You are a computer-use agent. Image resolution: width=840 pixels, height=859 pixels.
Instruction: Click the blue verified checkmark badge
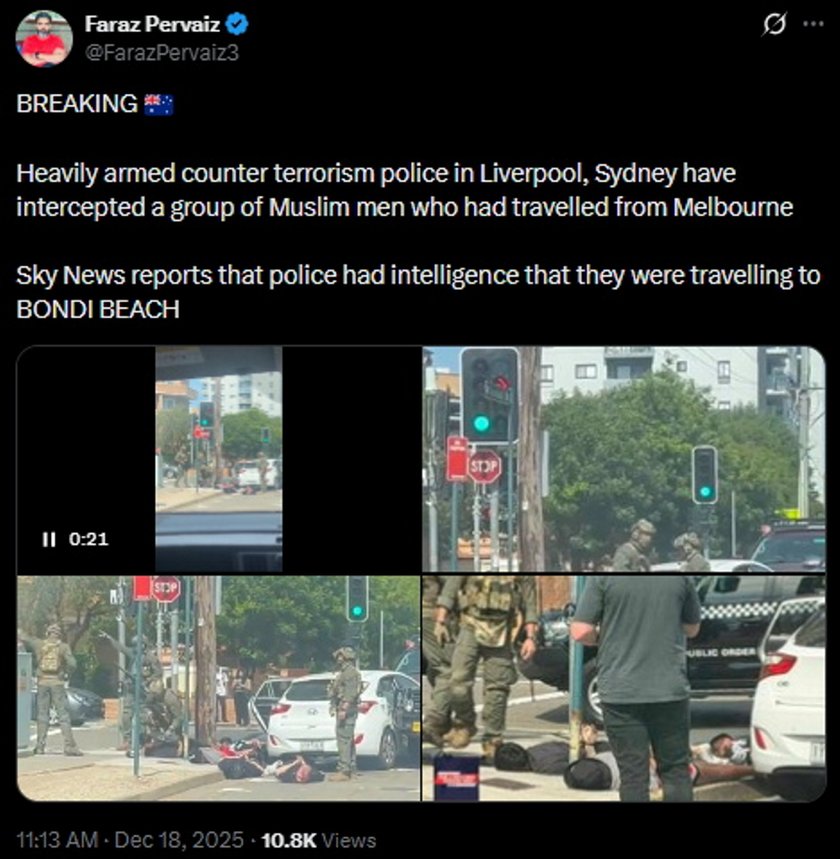coord(237,25)
